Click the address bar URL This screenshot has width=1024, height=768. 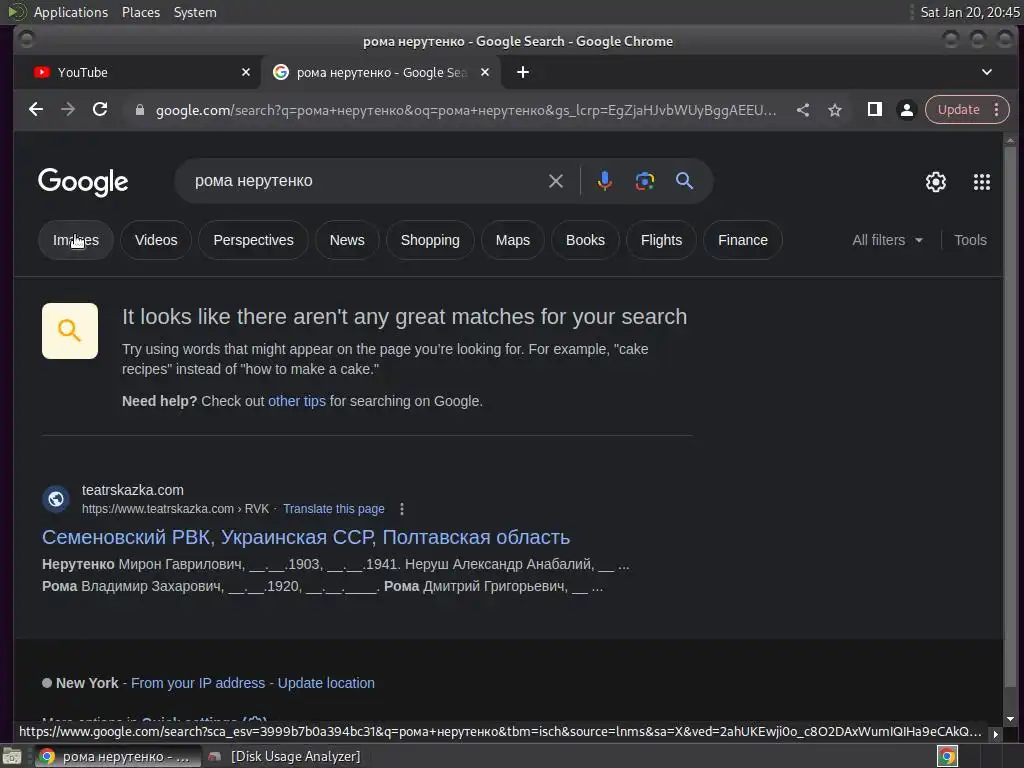466,110
